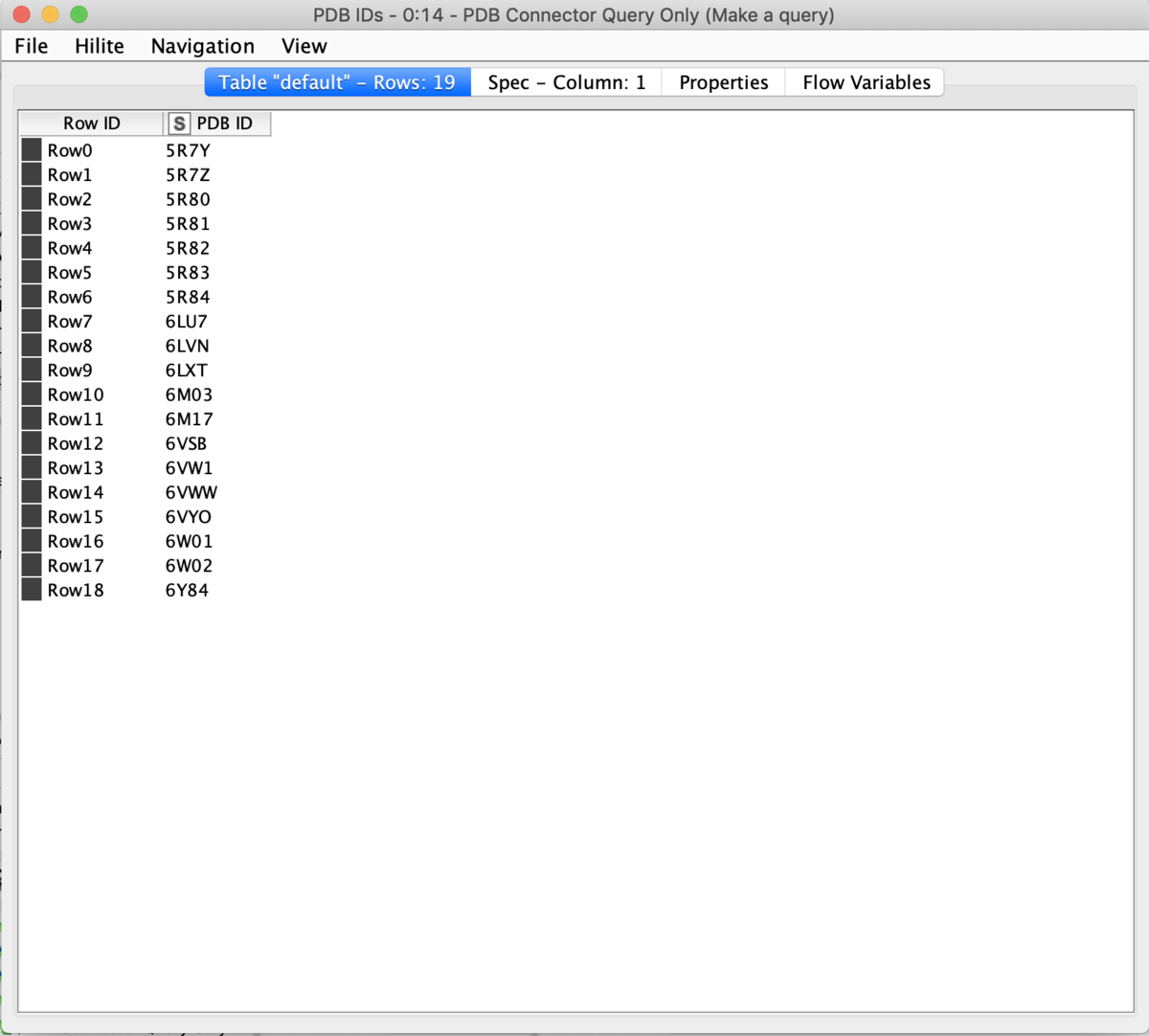Maximize the PDB IDs window
The height and width of the screenshot is (1036, 1149).
(x=79, y=14)
